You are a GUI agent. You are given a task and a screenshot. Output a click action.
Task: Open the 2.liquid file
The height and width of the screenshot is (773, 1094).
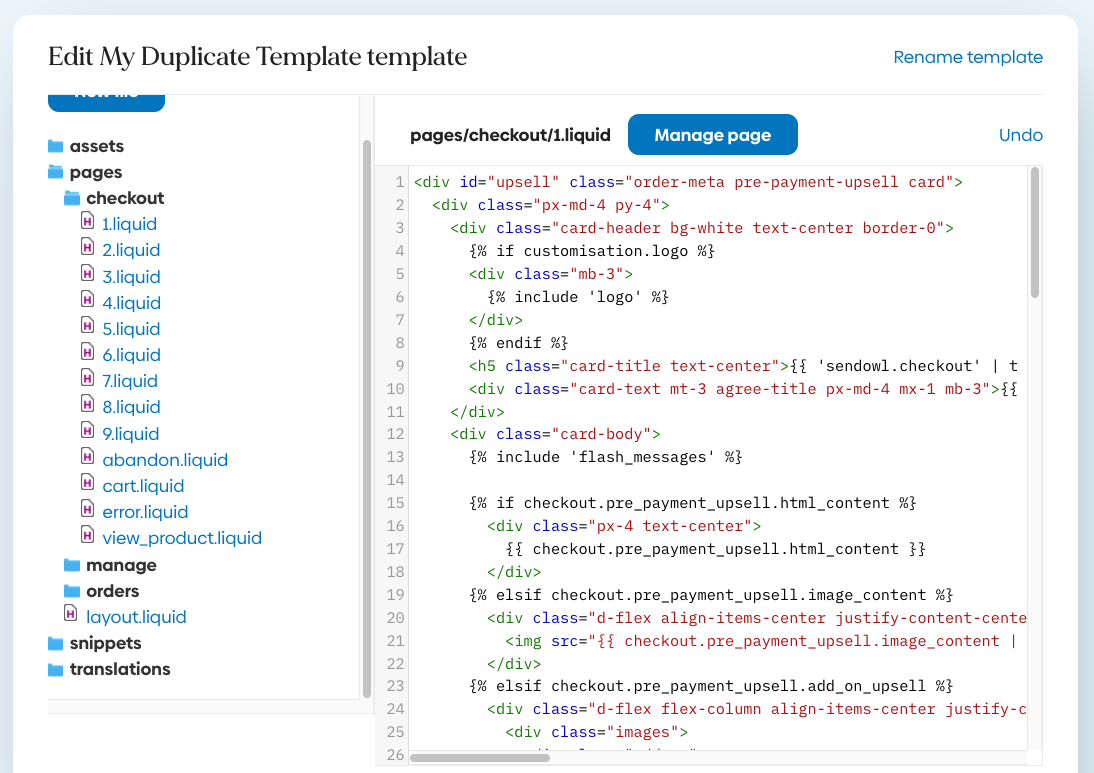click(131, 250)
